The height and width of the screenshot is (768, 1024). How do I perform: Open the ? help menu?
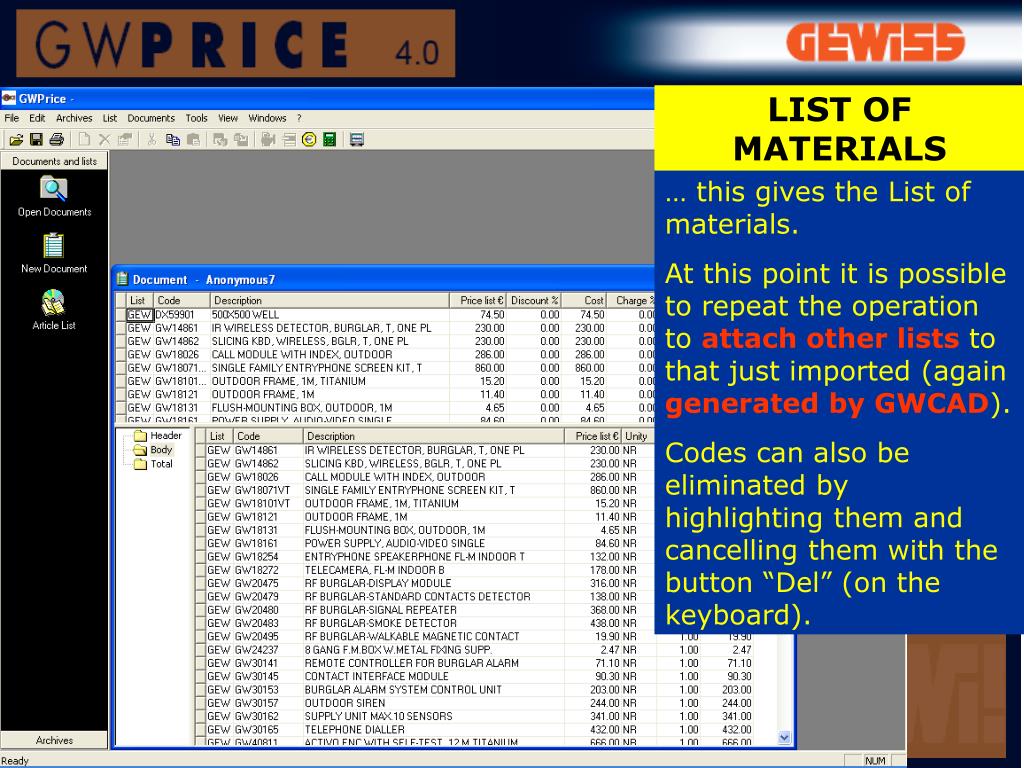pyautogui.click(x=299, y=118)
